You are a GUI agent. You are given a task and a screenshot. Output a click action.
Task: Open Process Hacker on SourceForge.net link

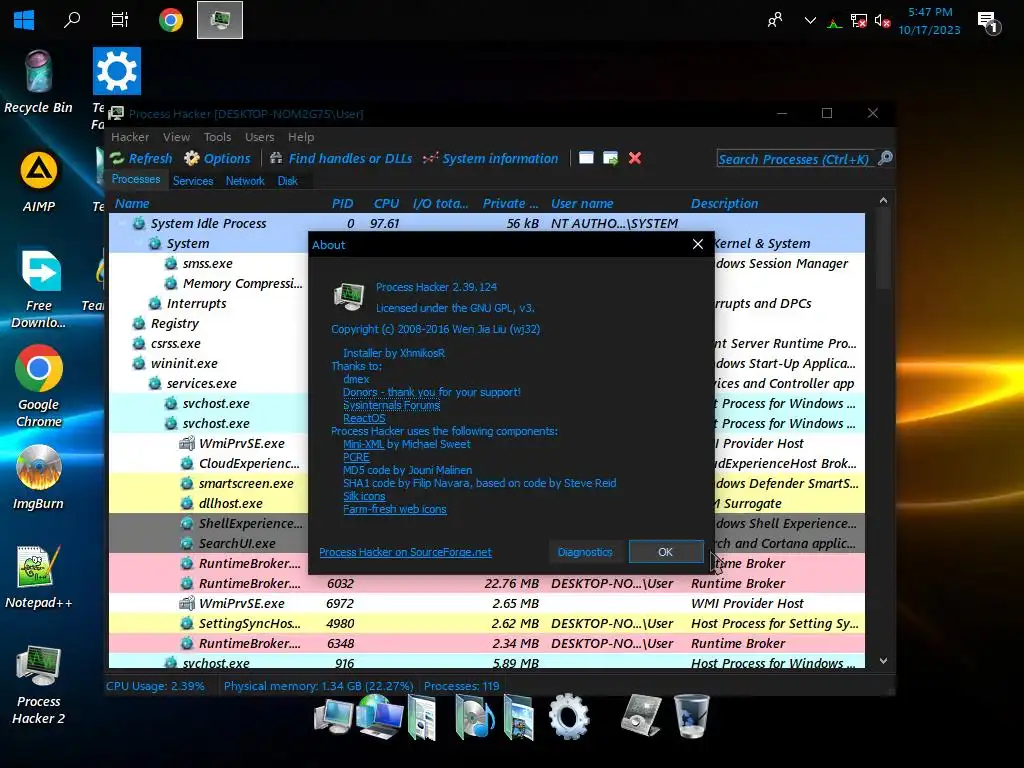406,552
